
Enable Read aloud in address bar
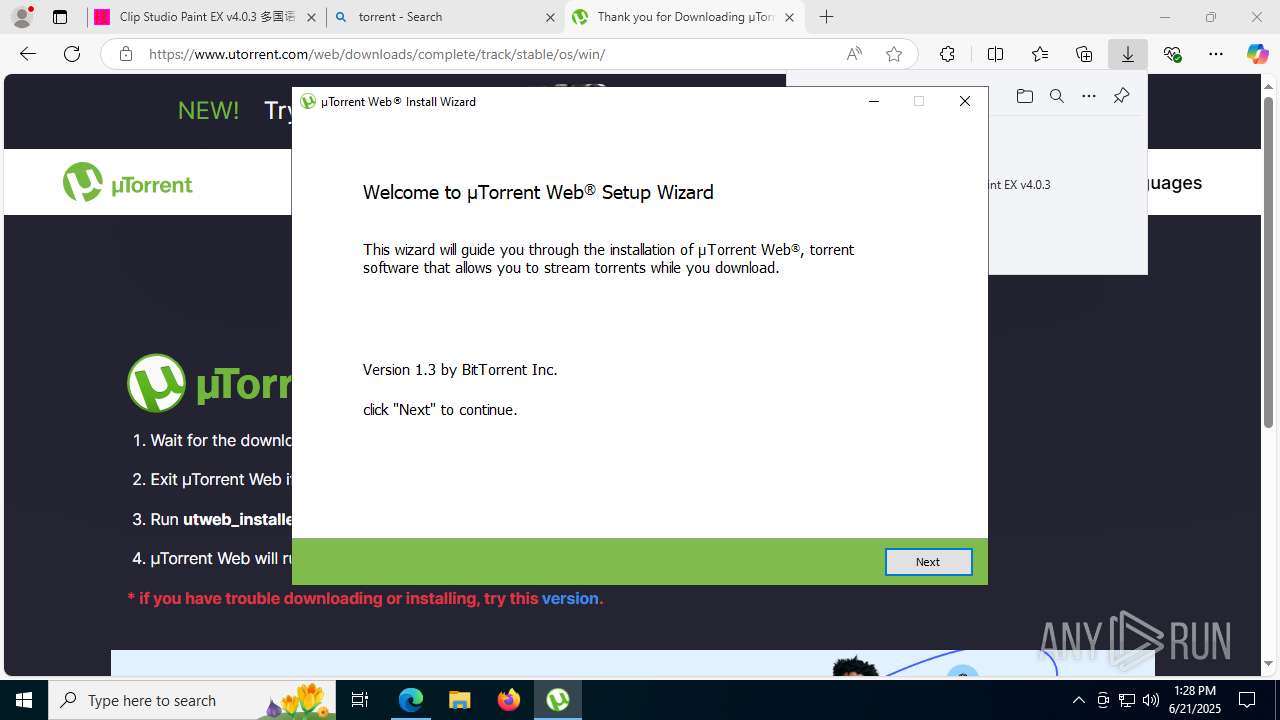[854, 54]
